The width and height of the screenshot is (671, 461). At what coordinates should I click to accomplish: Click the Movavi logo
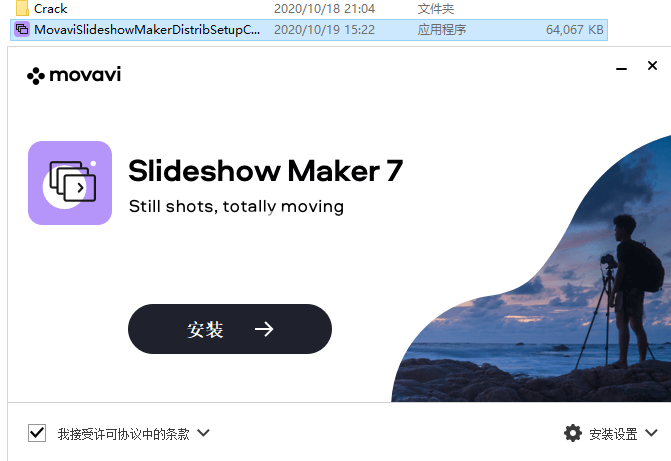coord(74,75)
